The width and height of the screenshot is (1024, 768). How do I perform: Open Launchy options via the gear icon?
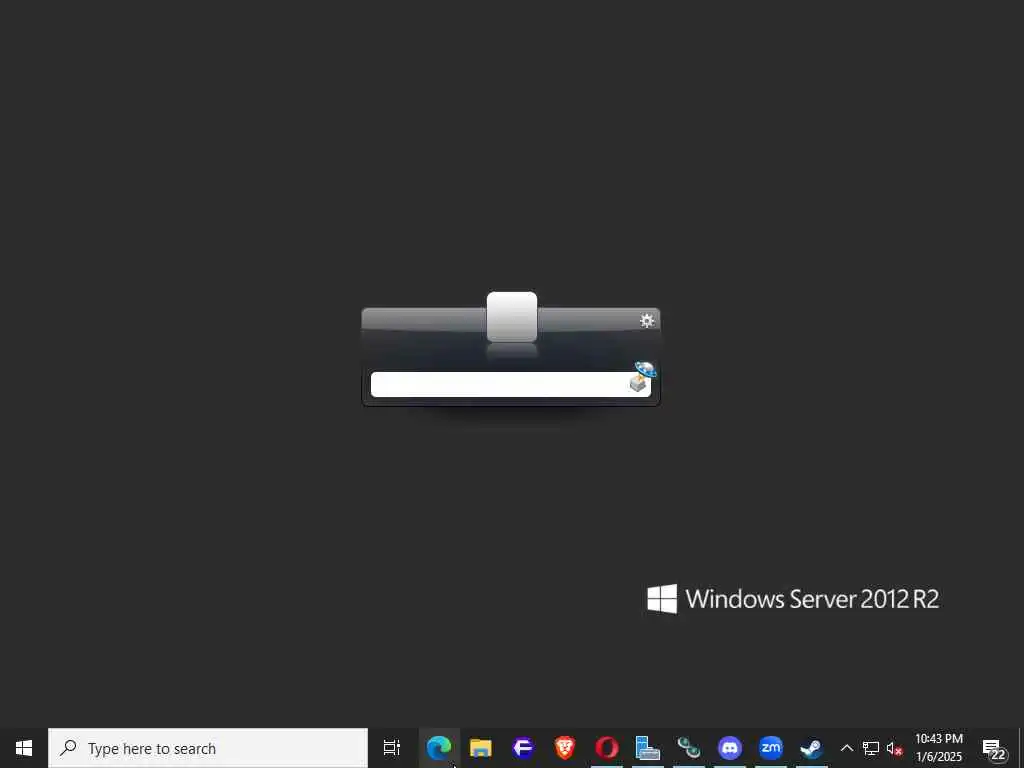[647, 320]
